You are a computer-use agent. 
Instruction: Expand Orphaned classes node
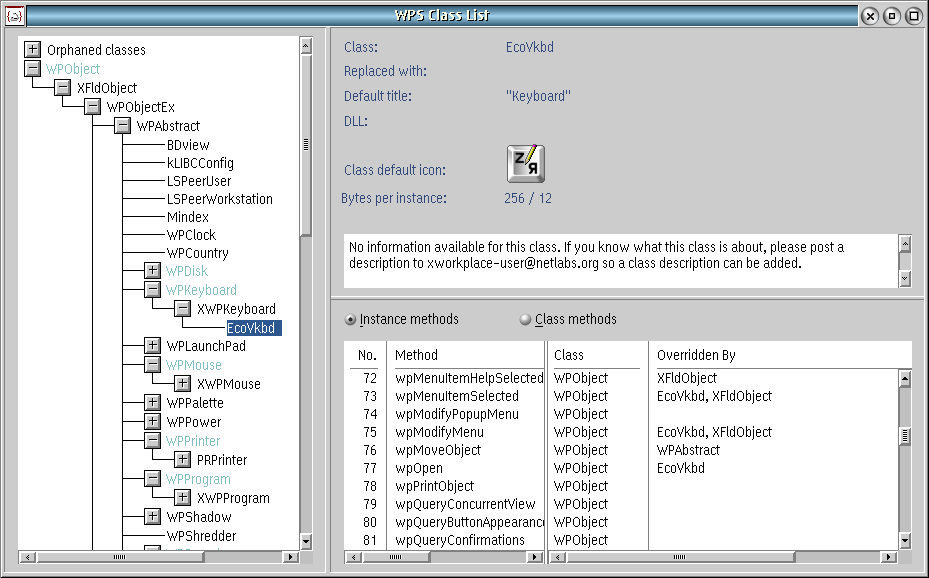[33, 49]
